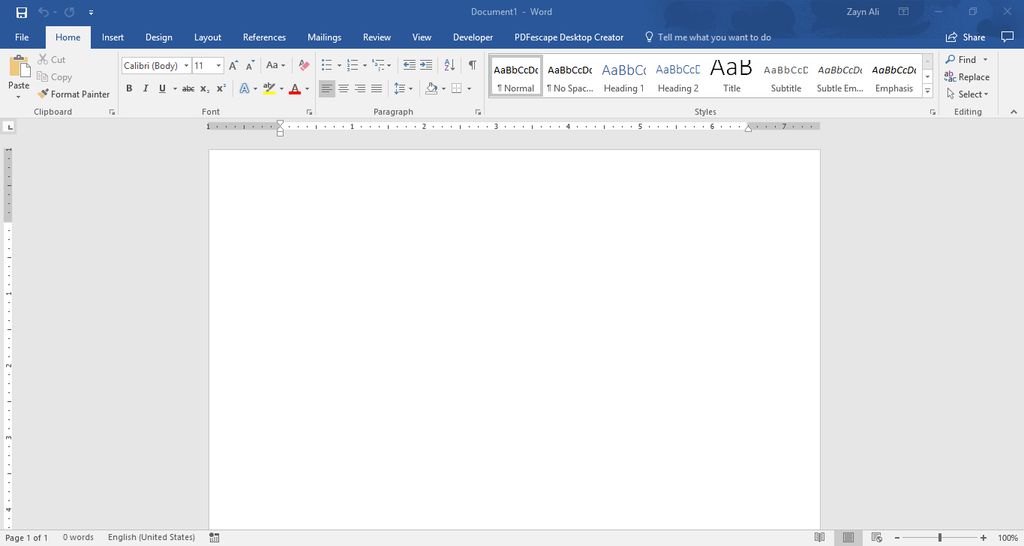Toggle Align Left button
Image resolution: width=1024 pixels, height=546 pixels.
tap(327, 88)
